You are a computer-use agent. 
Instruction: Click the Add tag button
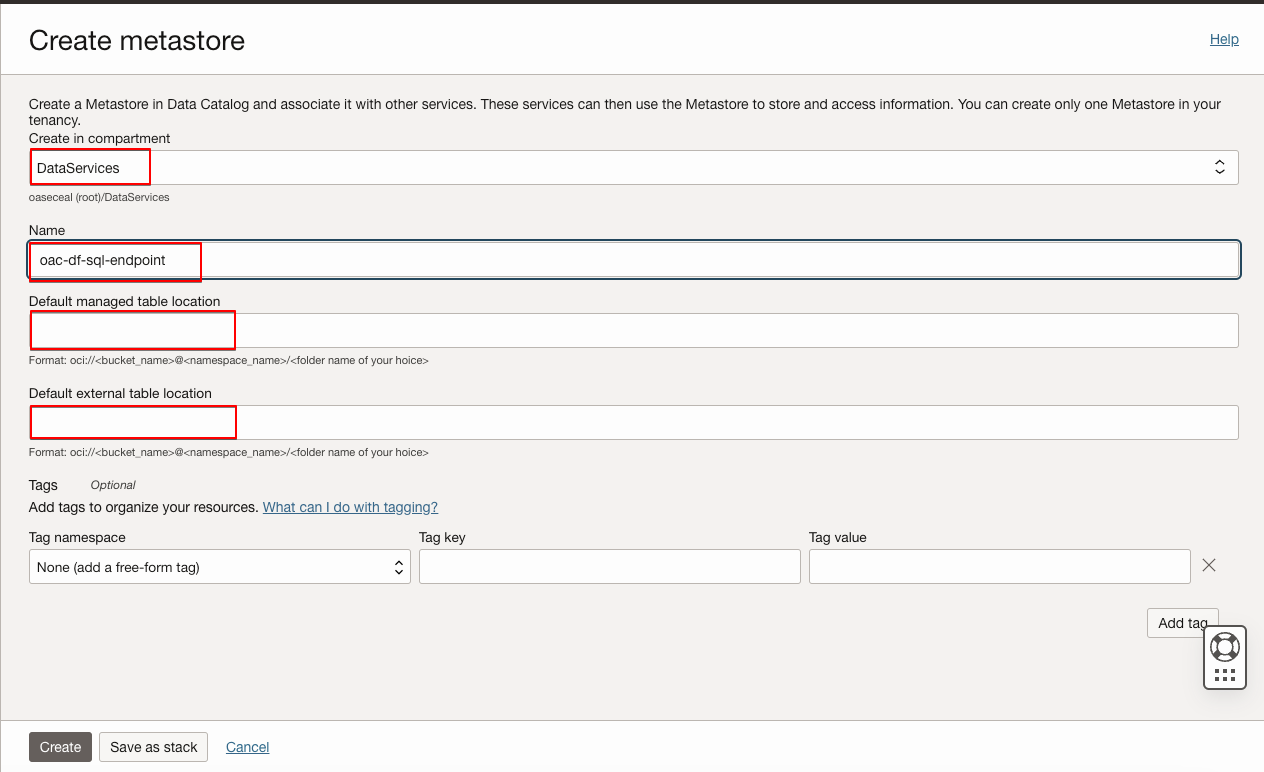1182,623
